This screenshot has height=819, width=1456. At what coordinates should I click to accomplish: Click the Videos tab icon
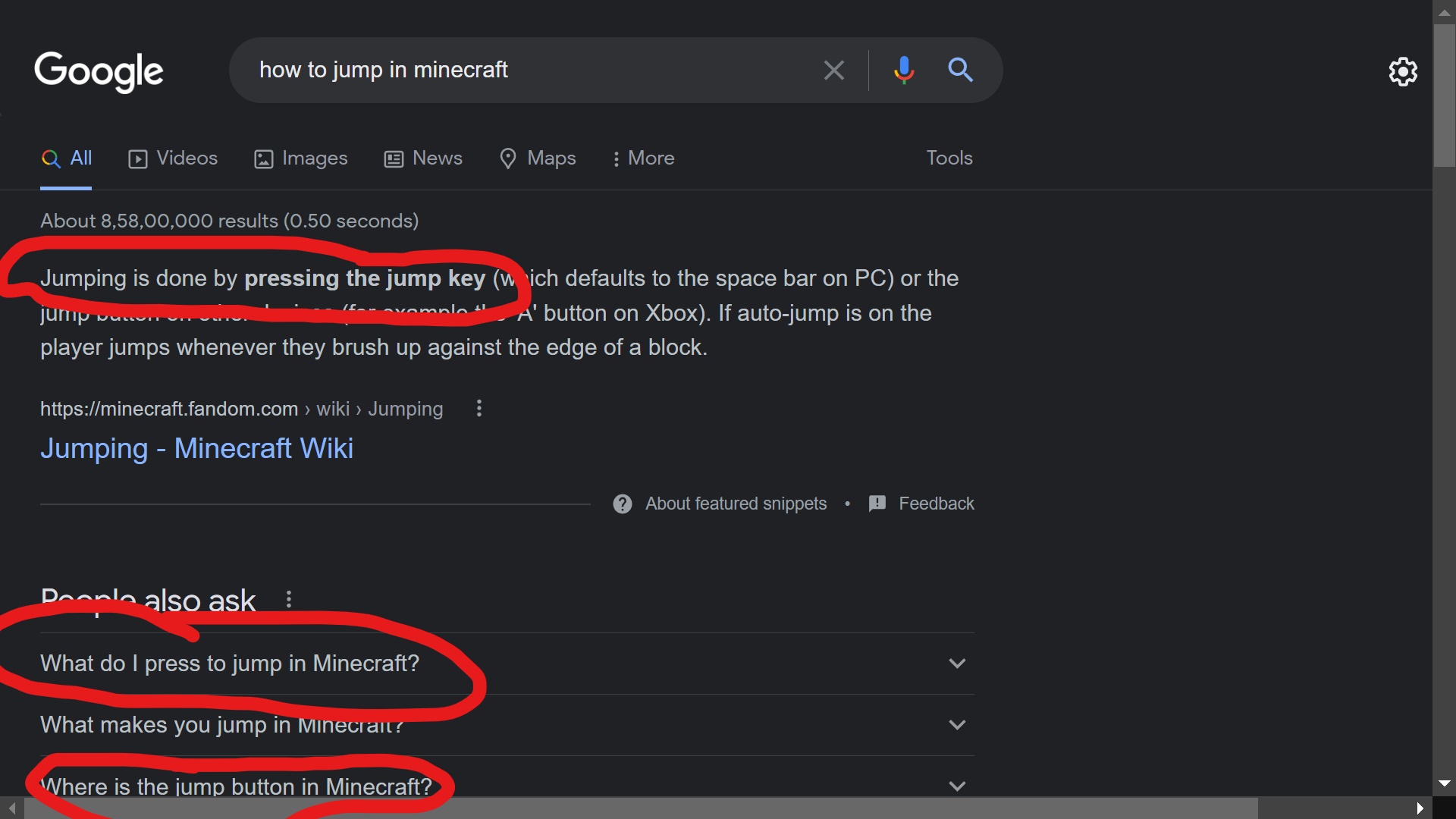tap(137, 158)
